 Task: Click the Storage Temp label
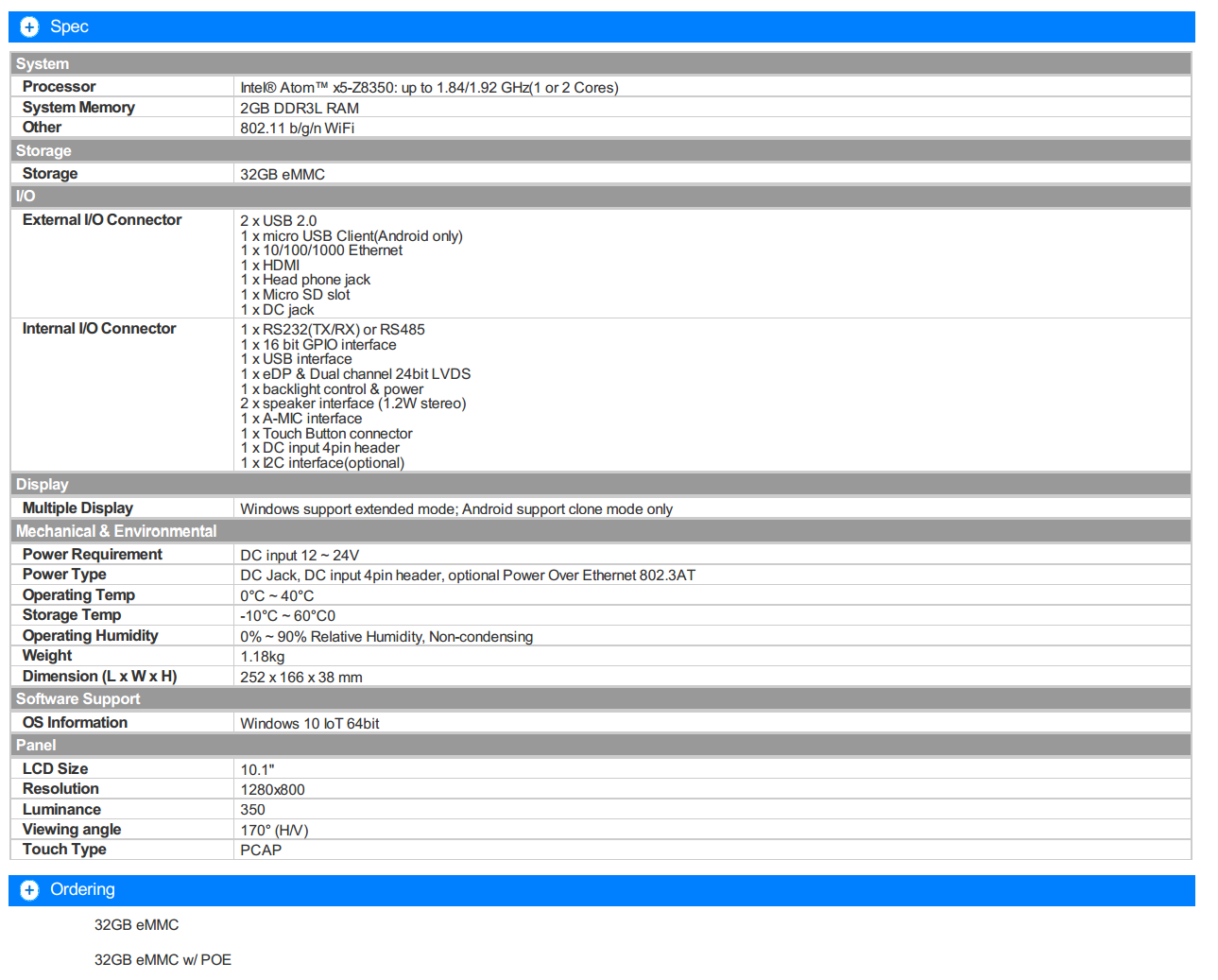pos(72,615)
